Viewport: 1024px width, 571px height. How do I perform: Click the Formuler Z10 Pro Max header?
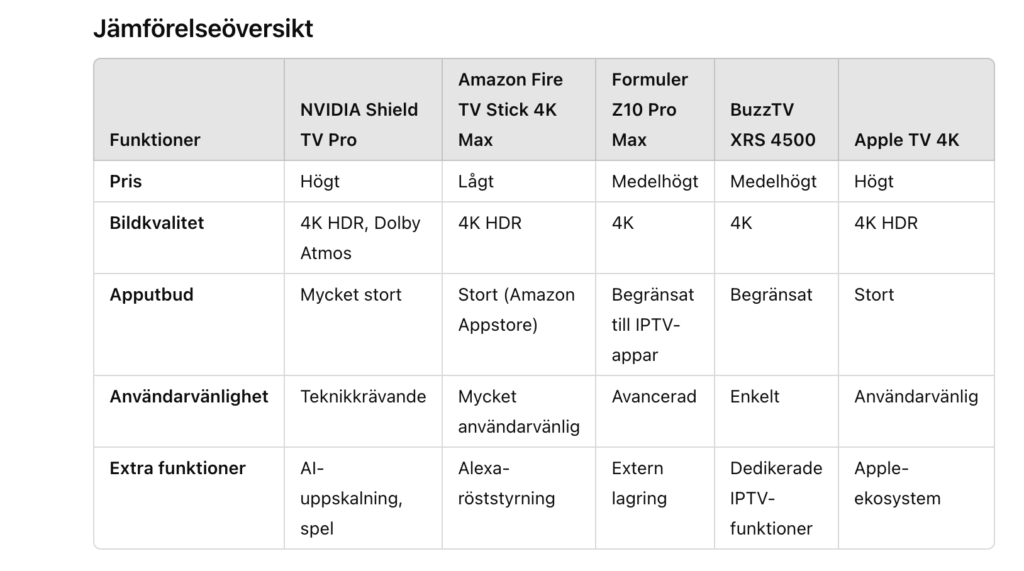(649, 110)
